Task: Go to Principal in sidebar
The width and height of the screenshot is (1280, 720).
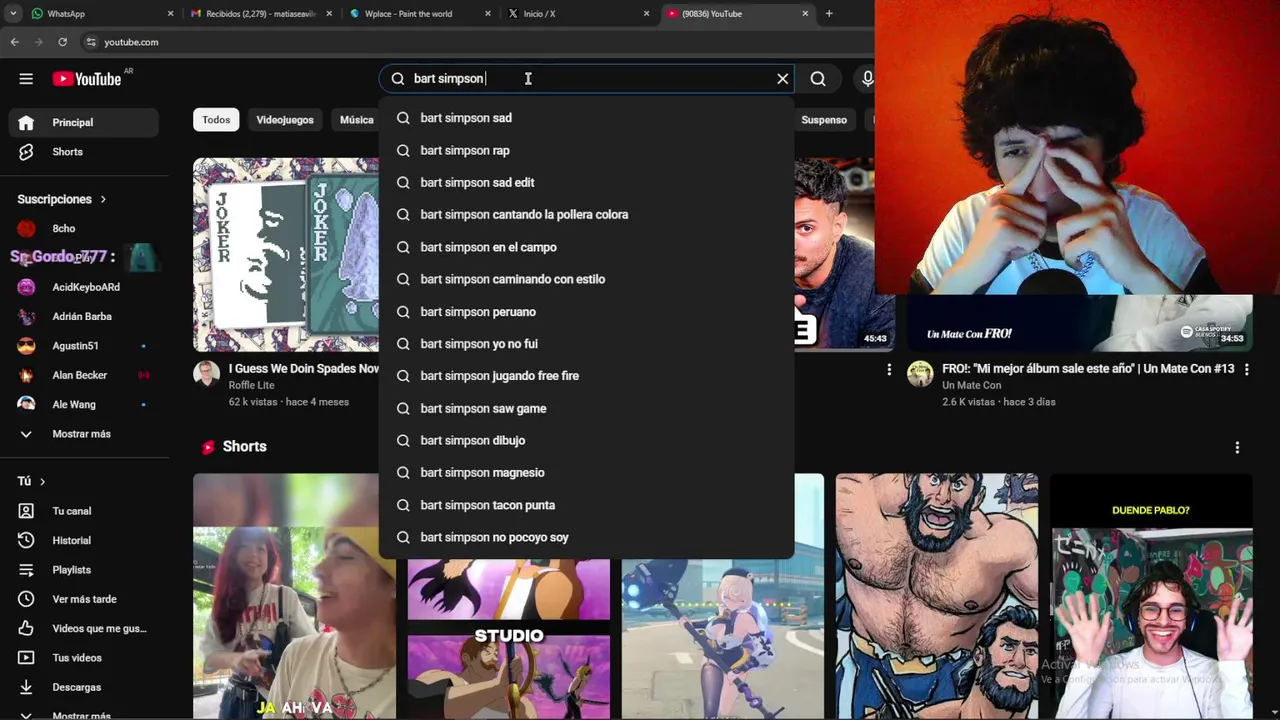Action: pos(84,122)
